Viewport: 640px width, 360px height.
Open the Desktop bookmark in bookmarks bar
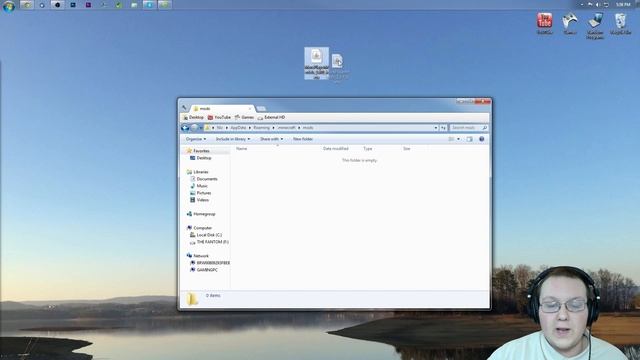click(193, 118)
